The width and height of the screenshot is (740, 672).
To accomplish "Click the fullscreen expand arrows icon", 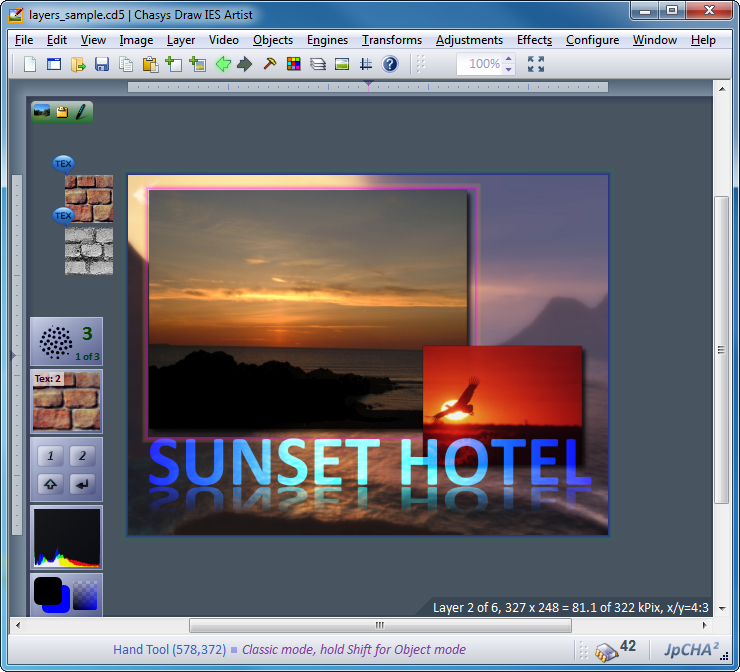I will 536,64.
